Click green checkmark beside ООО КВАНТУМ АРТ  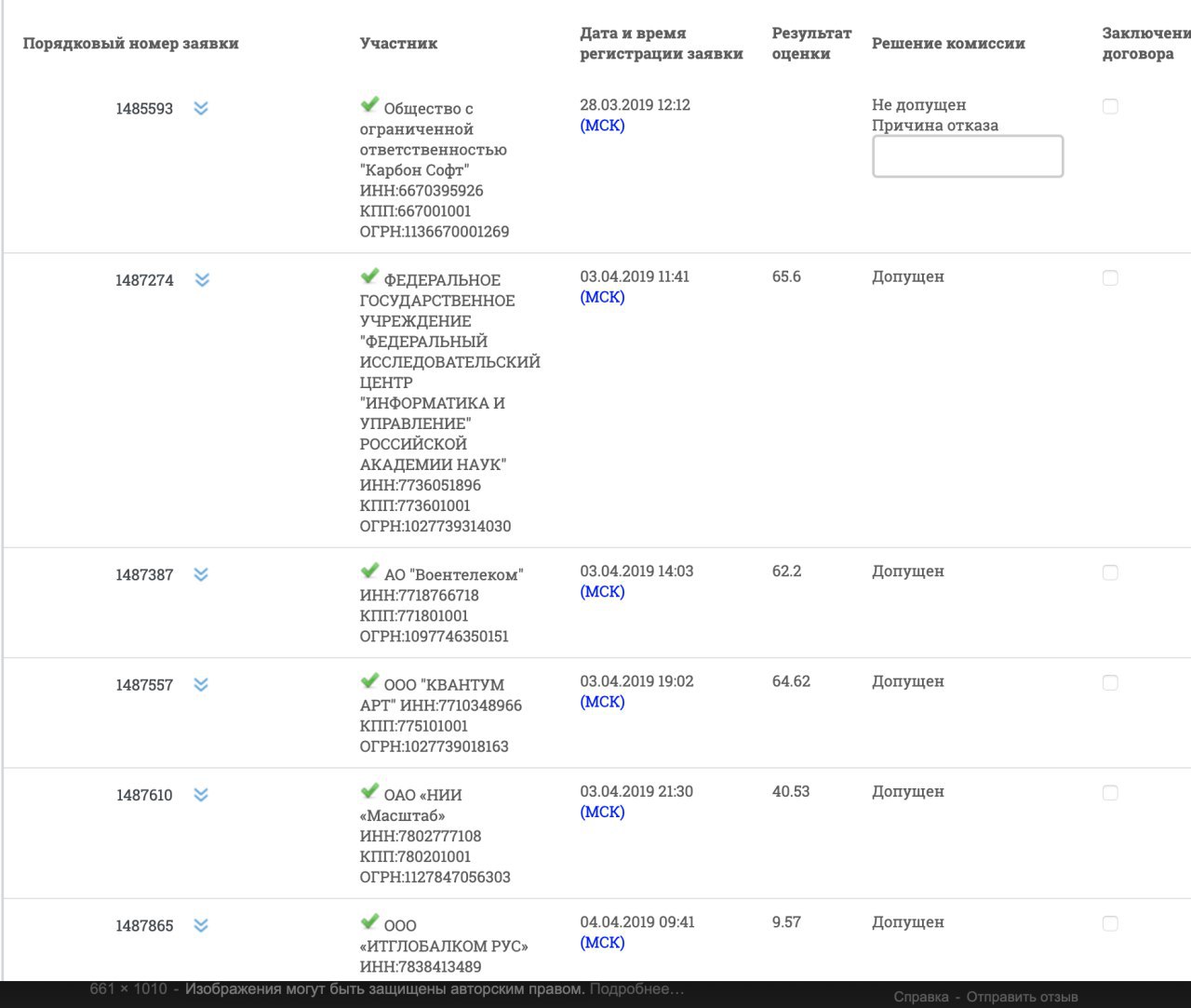tap(369, 680)
